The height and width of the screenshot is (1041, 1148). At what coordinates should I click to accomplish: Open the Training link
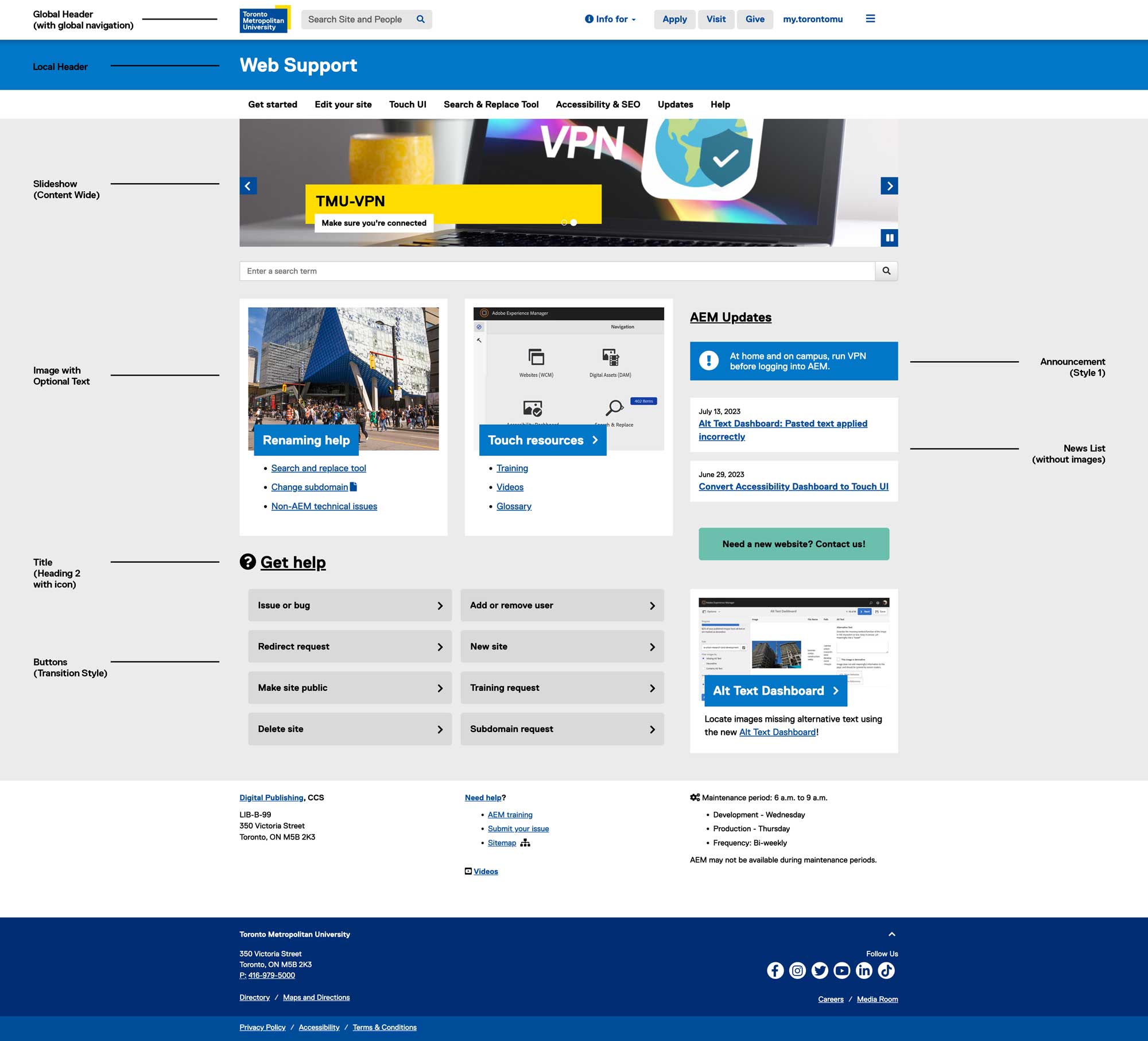click(512, 468)
